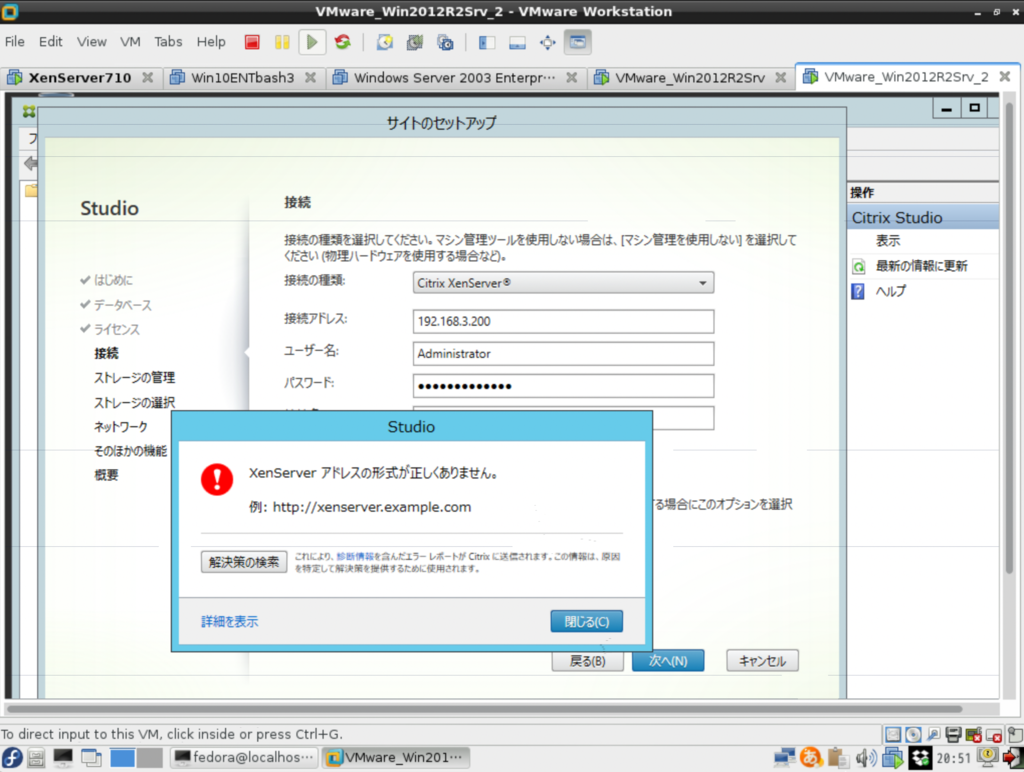Click the volume speaker tray icon

click(866, 758)
